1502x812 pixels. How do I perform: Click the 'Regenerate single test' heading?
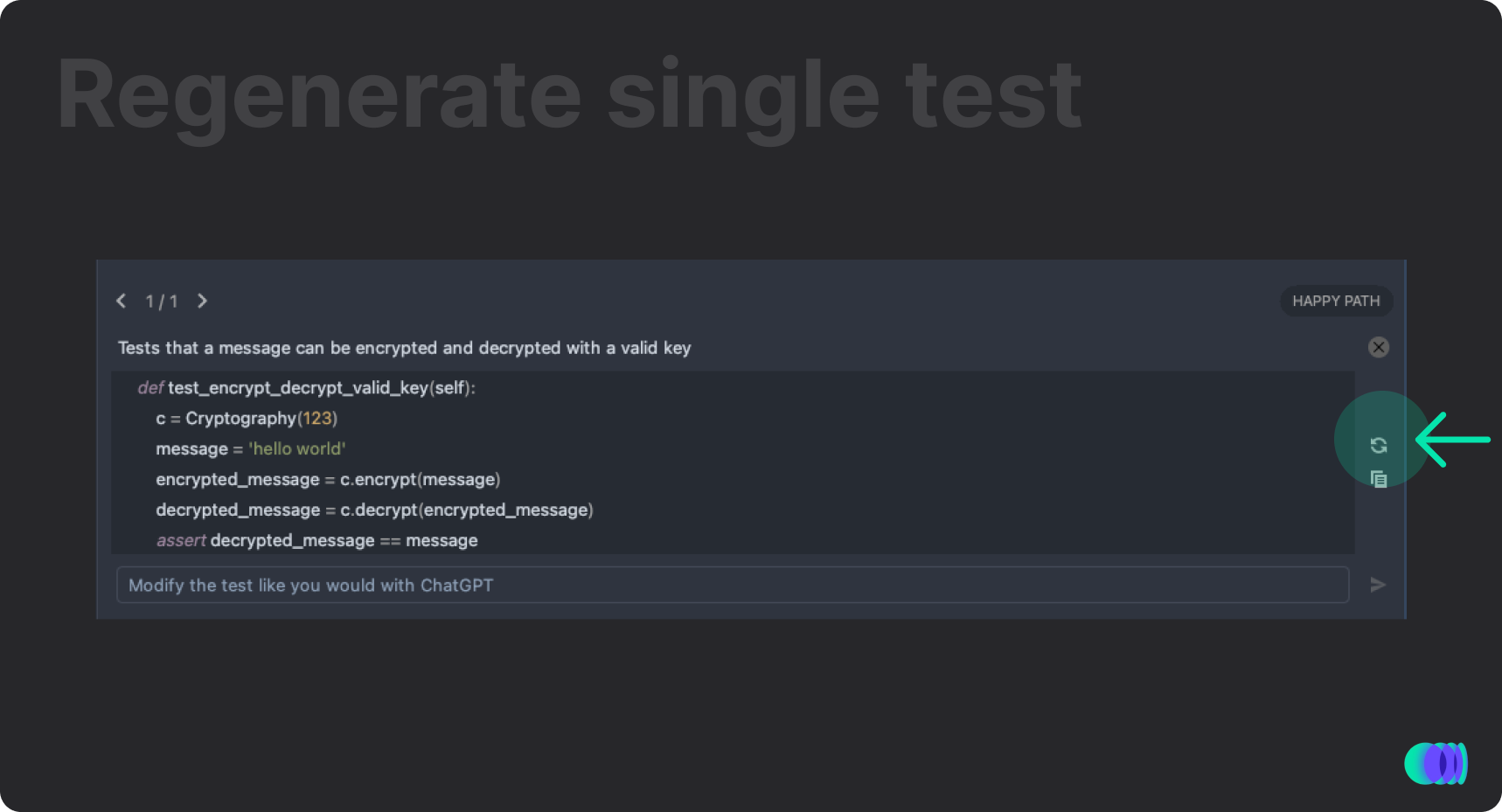tap(569, 95)
